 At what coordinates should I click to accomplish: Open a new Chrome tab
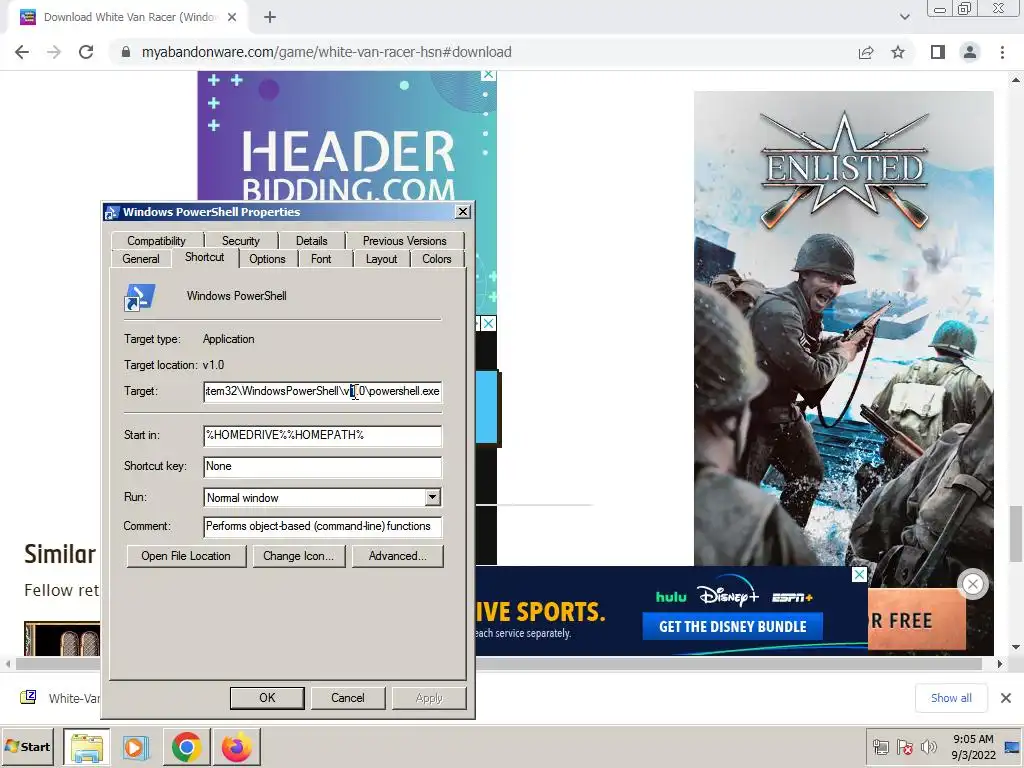(270, 18)
